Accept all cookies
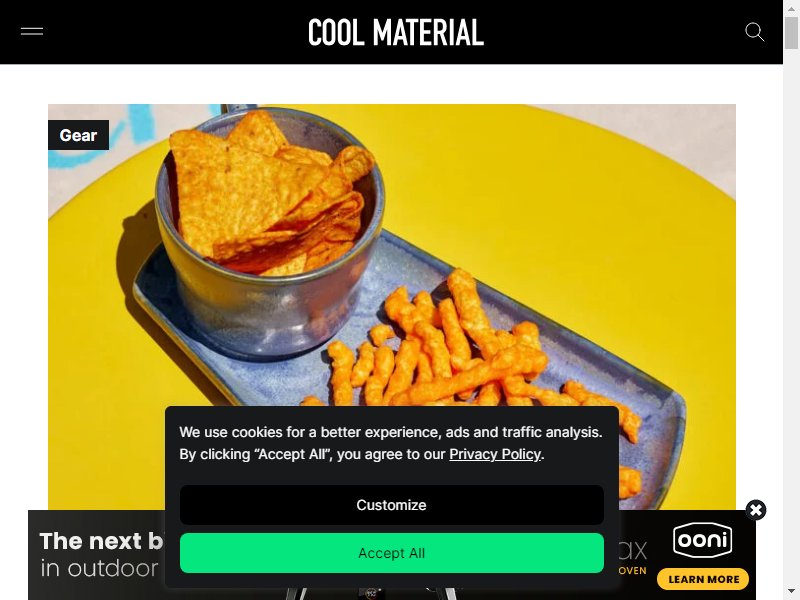This screenshot has width=800, height=600. click(391, 553)
